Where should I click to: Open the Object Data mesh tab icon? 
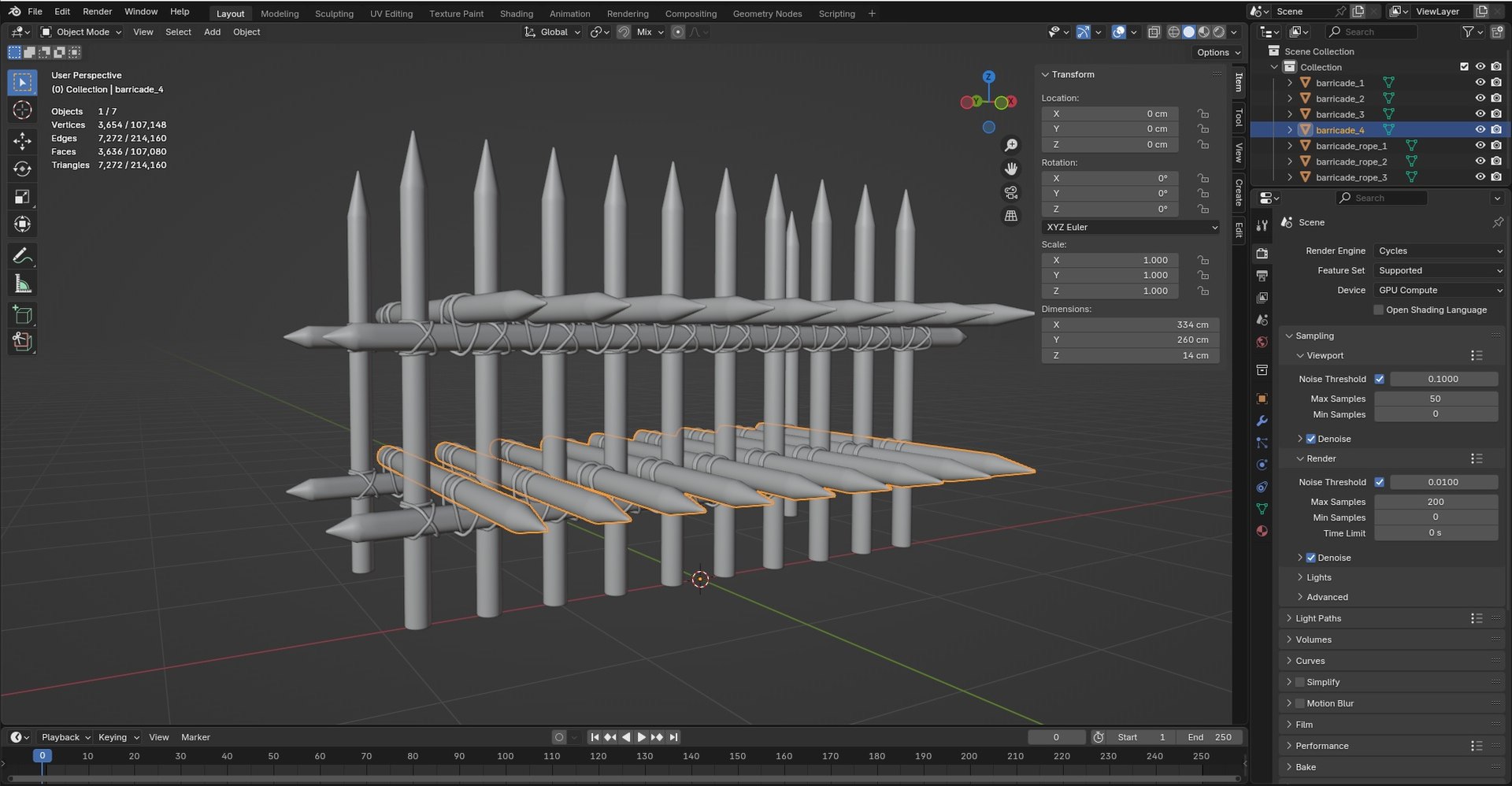[1262, 509]
